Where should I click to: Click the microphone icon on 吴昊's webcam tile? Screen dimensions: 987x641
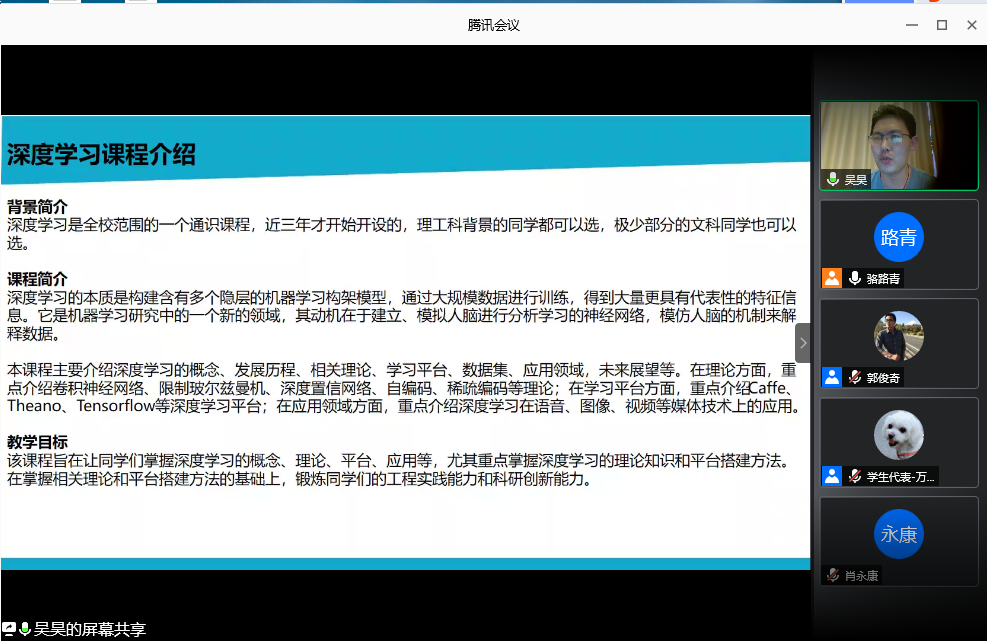831,180
